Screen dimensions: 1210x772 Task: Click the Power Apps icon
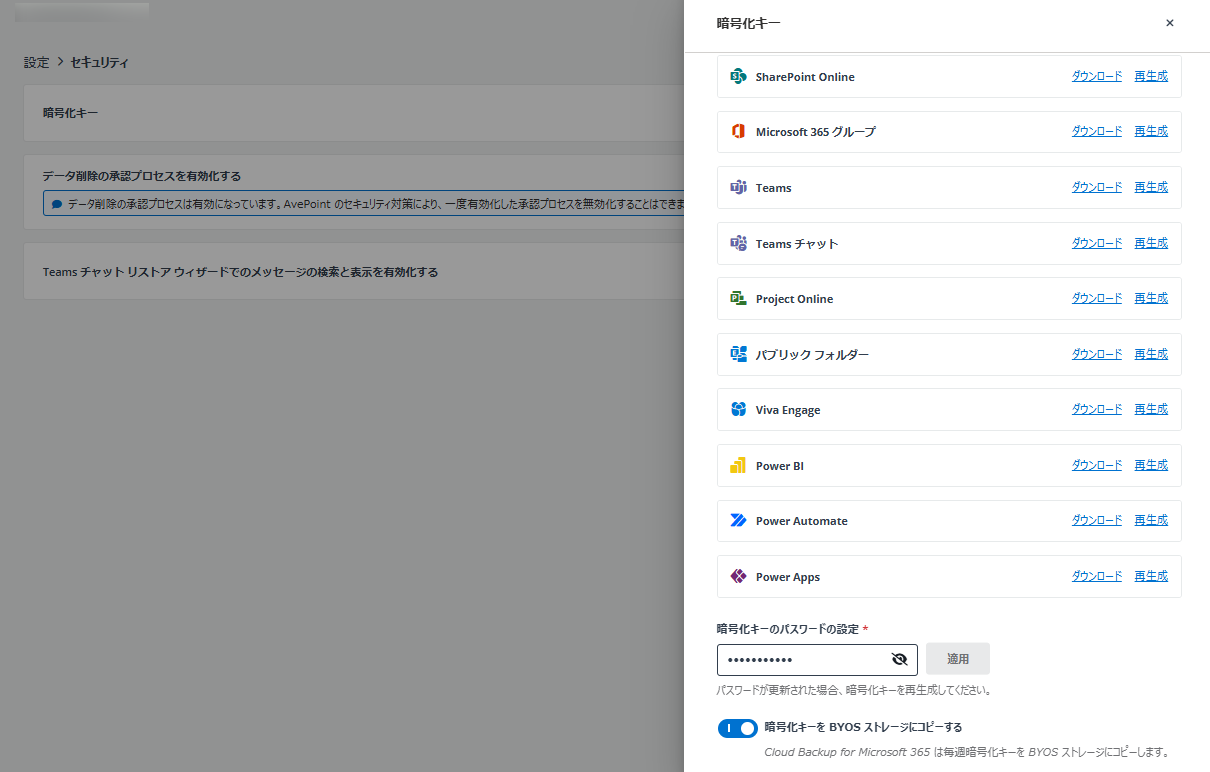tap(739, 577)
